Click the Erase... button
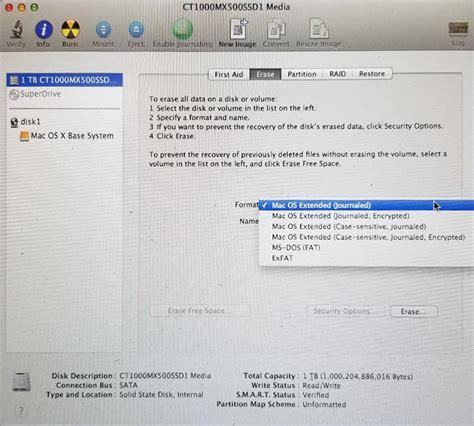474x426 pixels. [x=414, y=312]
